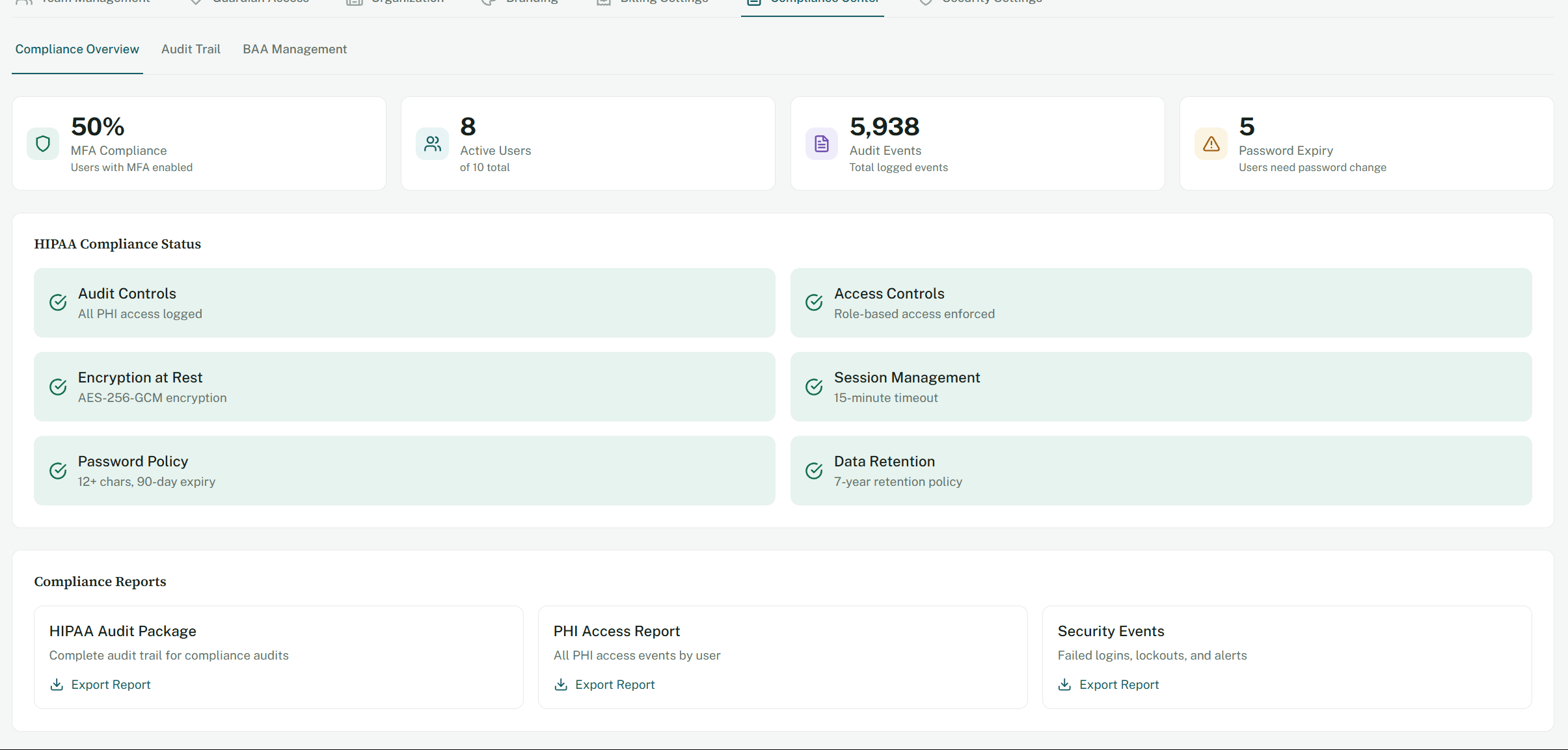Click the Security Events report title
1568x750 pixels.
[x=1111, y=631]
